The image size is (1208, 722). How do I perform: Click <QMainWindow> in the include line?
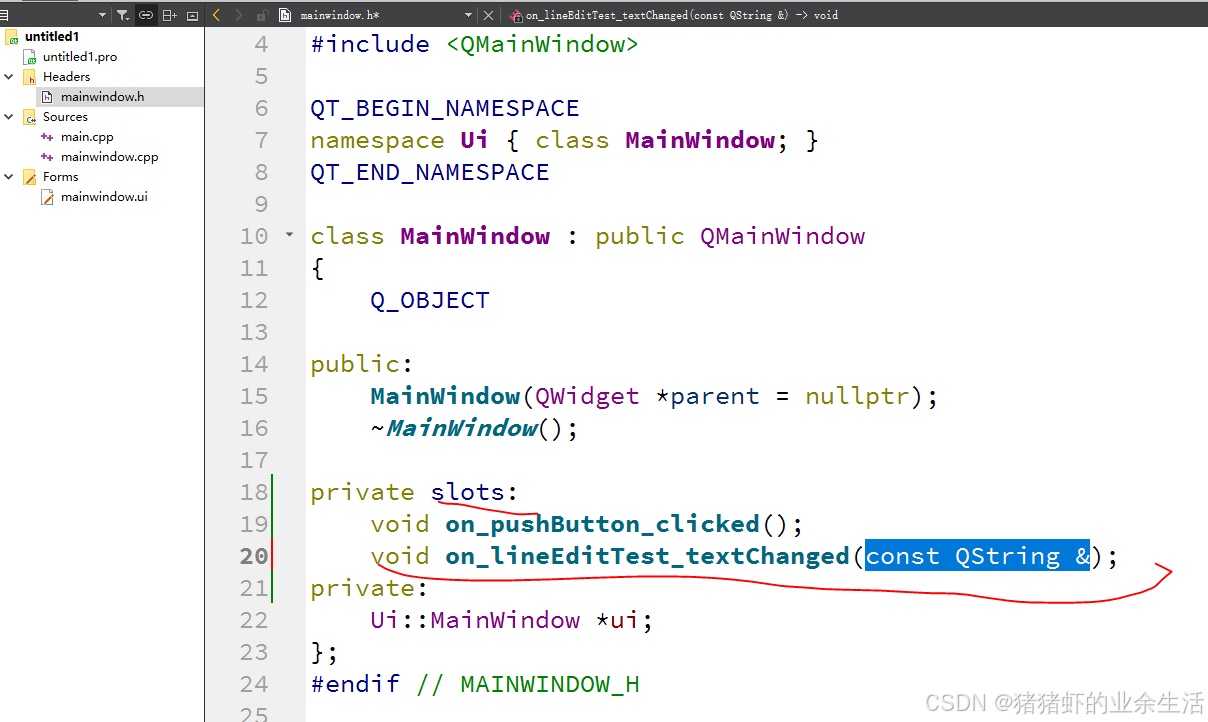542,44
